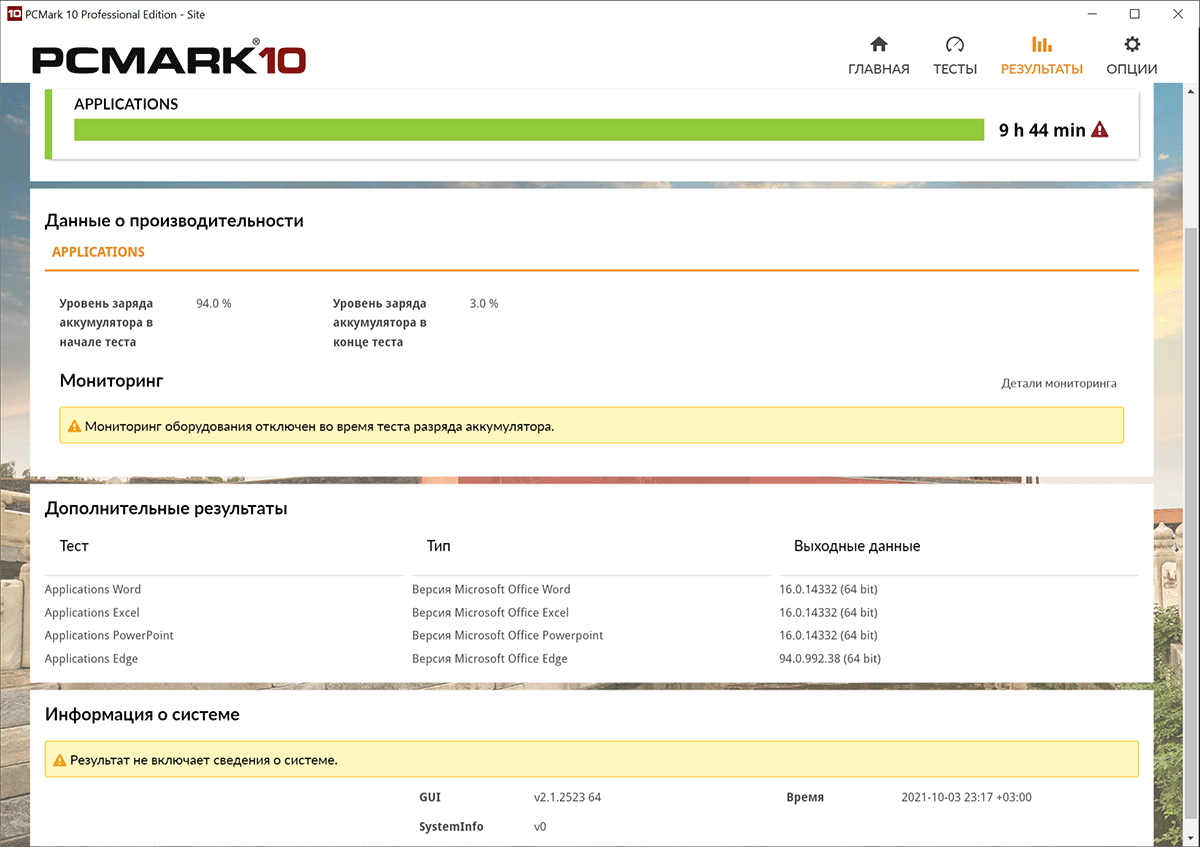Click the warning icon in the monitoring notice

tap(74, 426)
